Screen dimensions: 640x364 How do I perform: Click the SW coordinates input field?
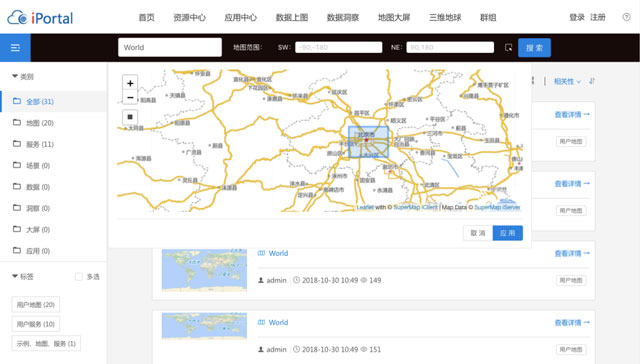click(338, 47)
